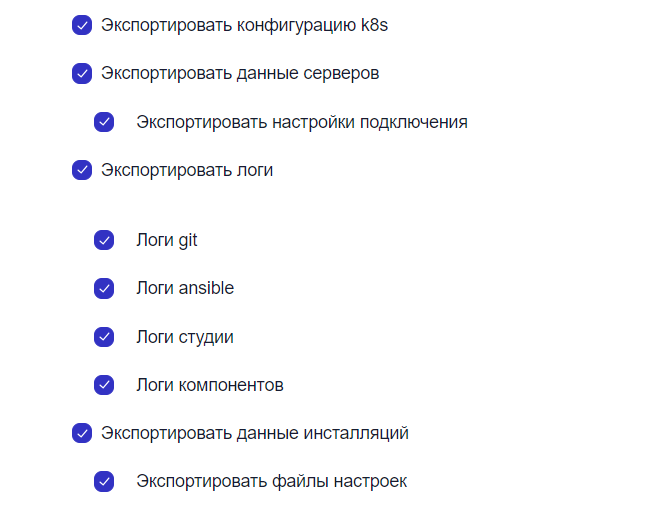Toggle the «Логи ansible» checkbox off
Image resolution: width=670 pixels, height=507 pixels.
pos(104,288)
